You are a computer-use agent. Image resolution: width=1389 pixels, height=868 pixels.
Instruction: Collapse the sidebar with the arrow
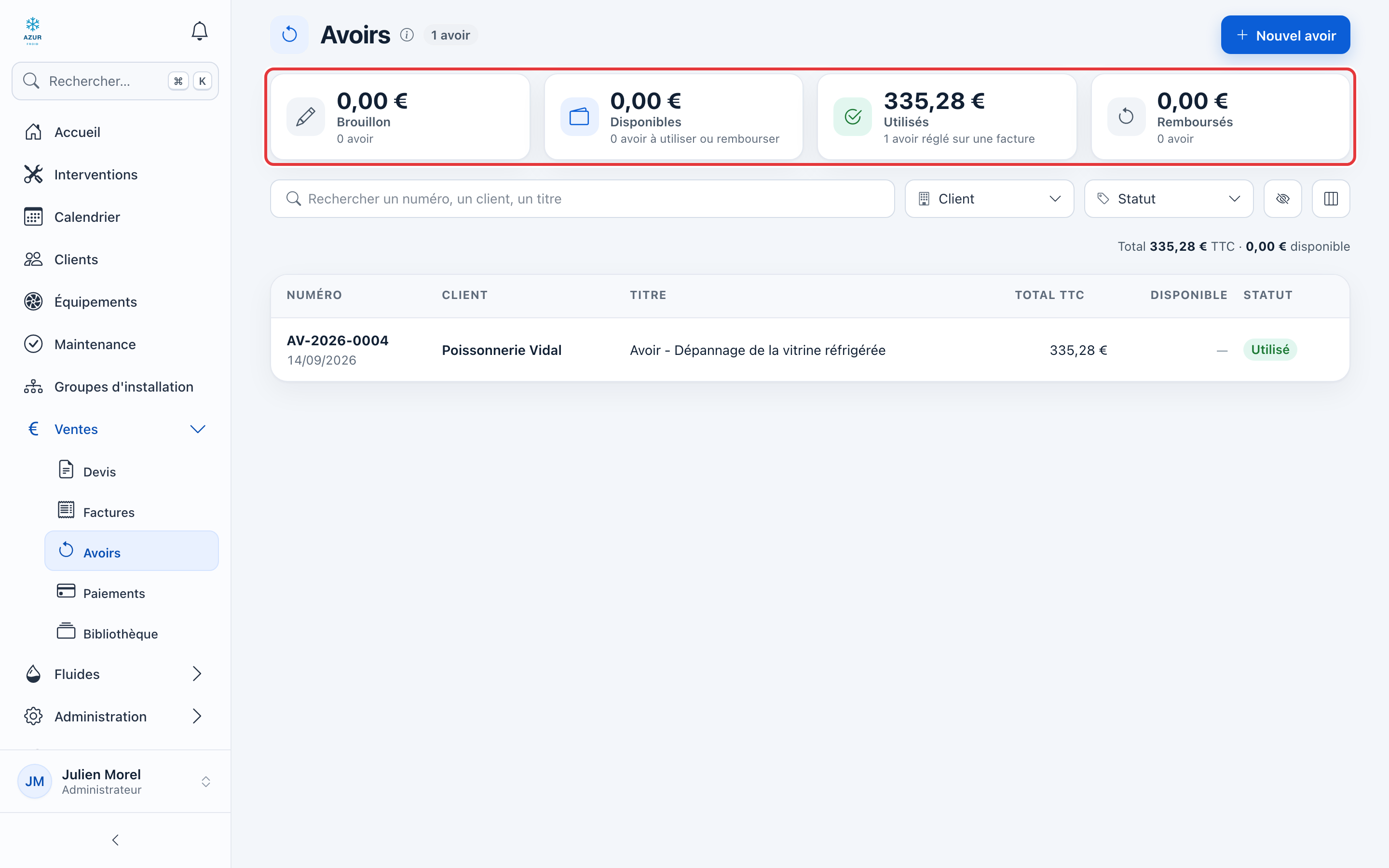(x=115, y=840)
